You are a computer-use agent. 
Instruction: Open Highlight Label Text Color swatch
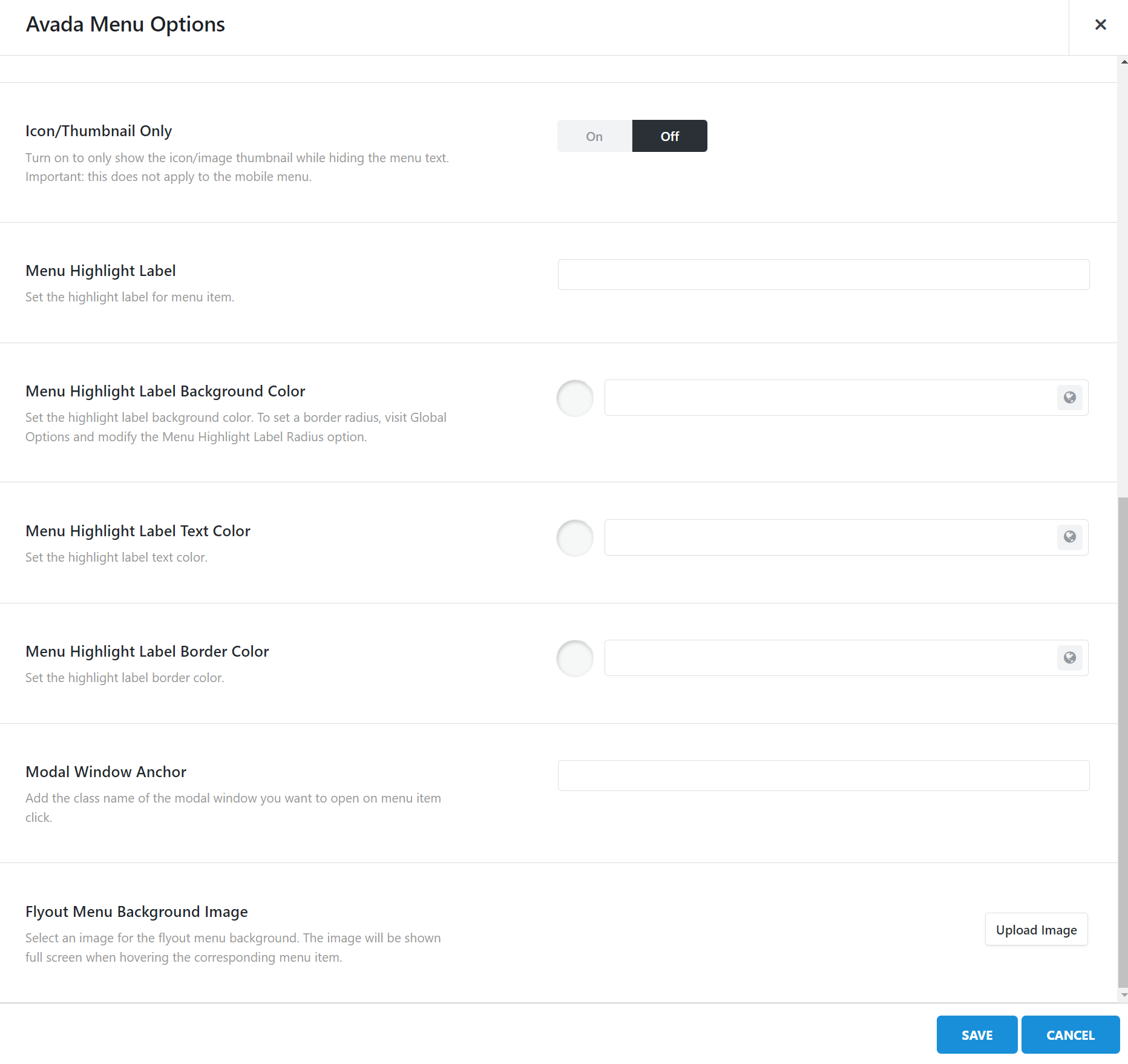coord(575,538)
